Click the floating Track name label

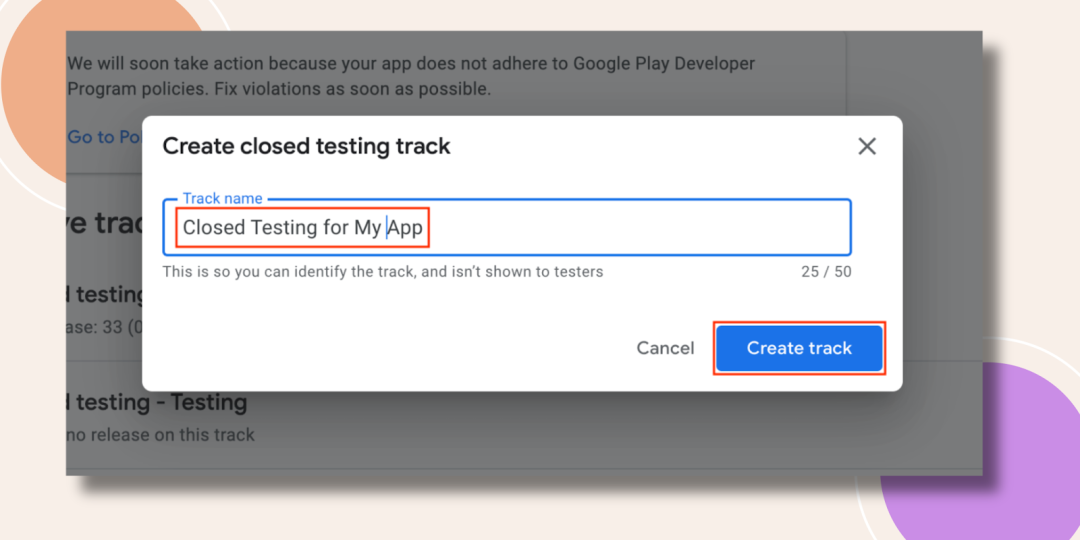[222, 199]
